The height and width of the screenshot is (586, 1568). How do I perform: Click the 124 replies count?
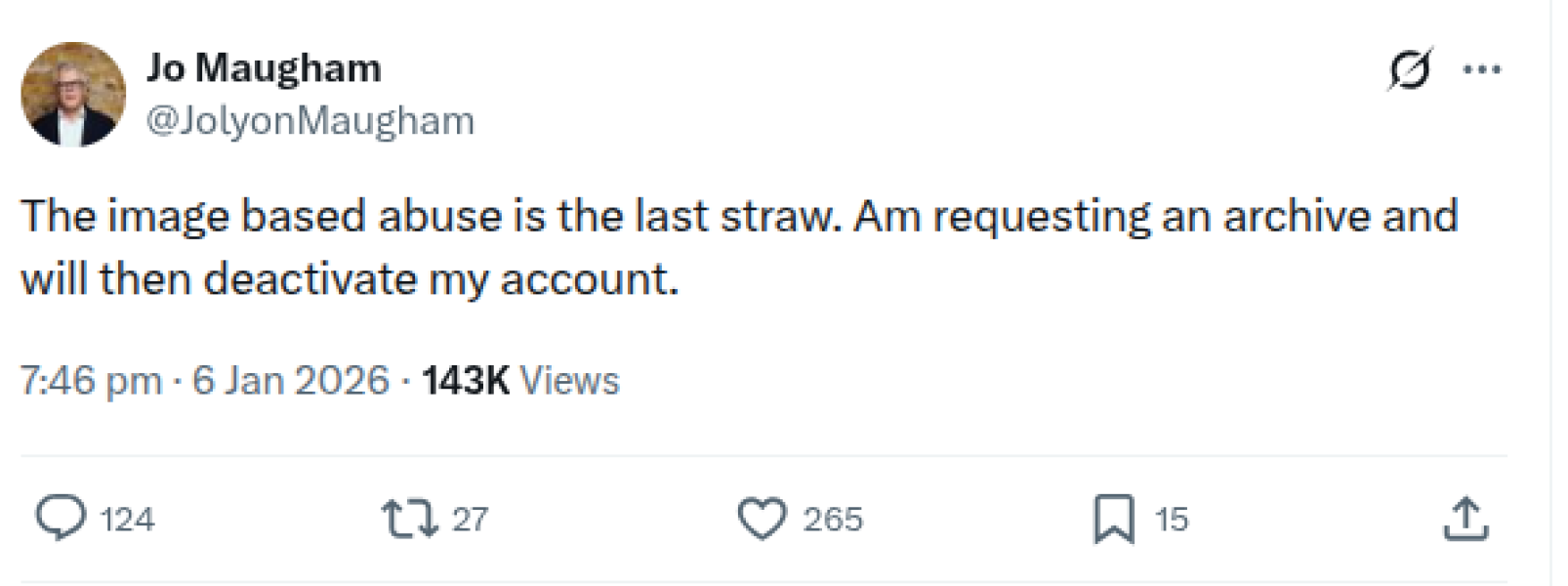[x=127, y=519]
